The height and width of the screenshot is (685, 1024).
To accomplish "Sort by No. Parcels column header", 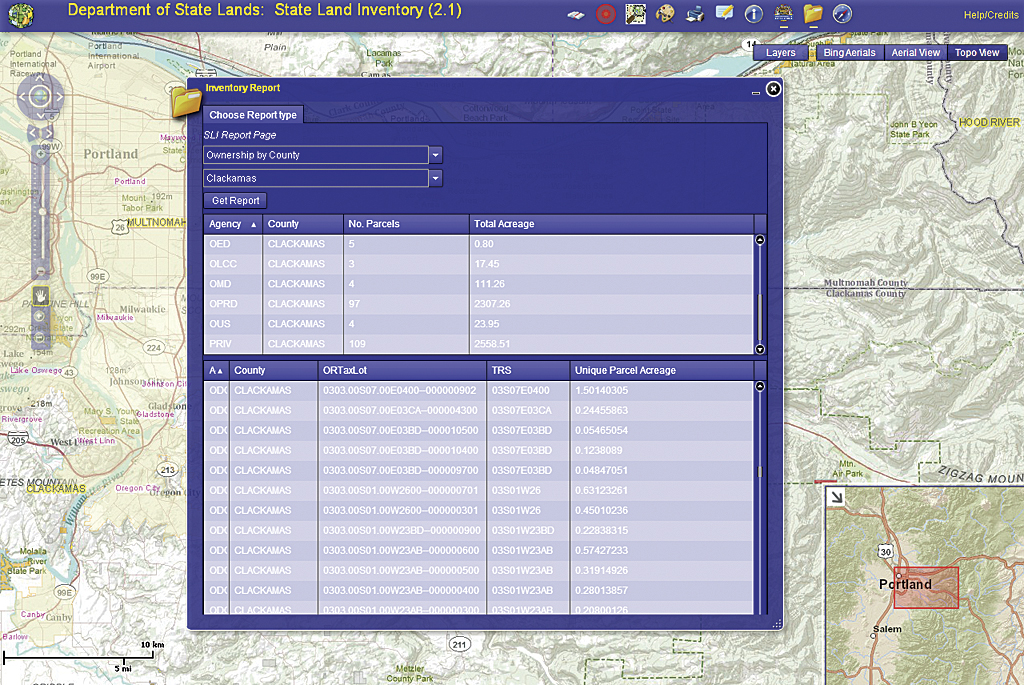I will (406, 224).
